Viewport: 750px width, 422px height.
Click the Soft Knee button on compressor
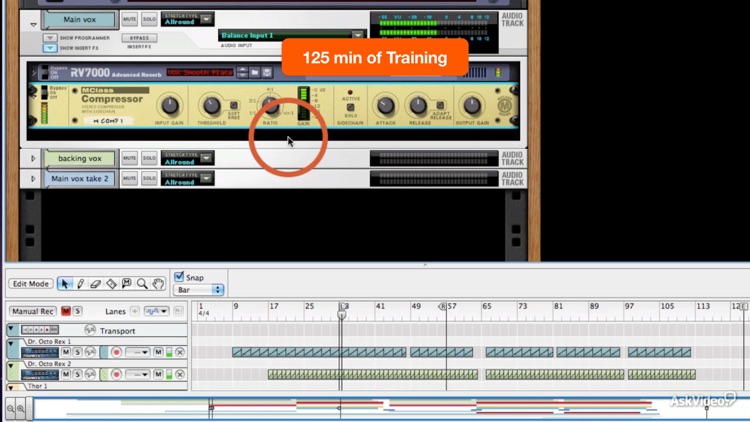coord(234,105)
